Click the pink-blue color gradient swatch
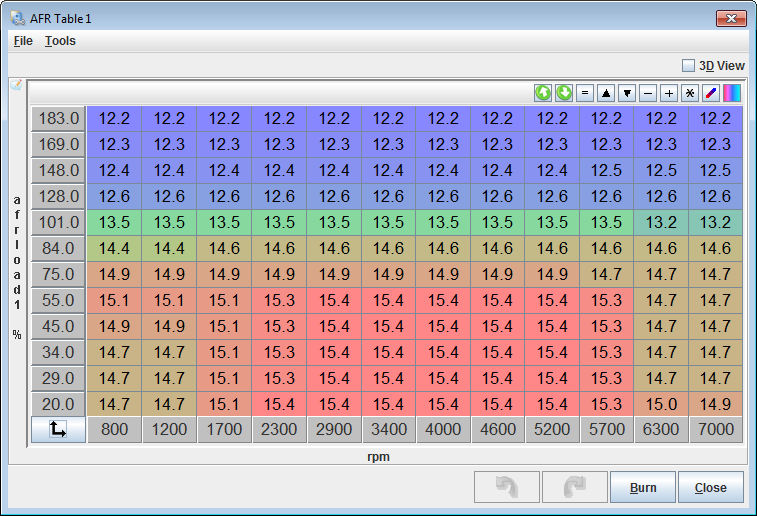The image size is (757, 516). point(732,93)
